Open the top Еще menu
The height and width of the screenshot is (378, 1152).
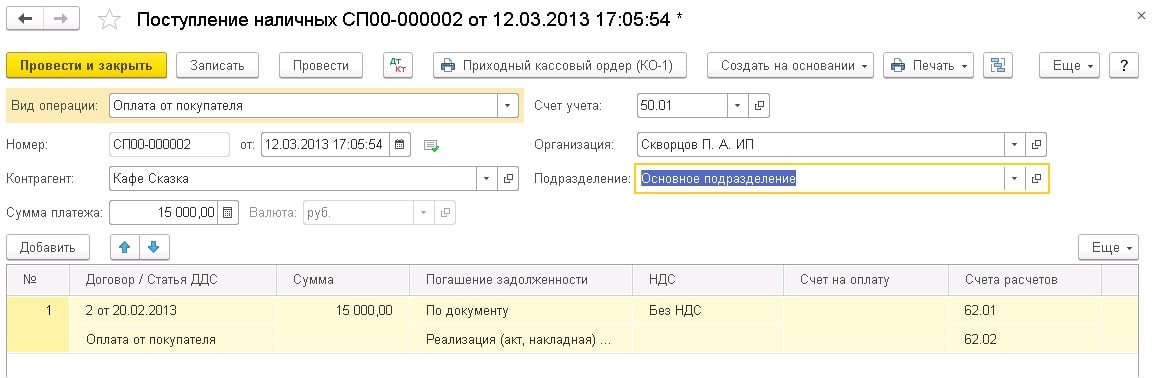click(1070, 65)
